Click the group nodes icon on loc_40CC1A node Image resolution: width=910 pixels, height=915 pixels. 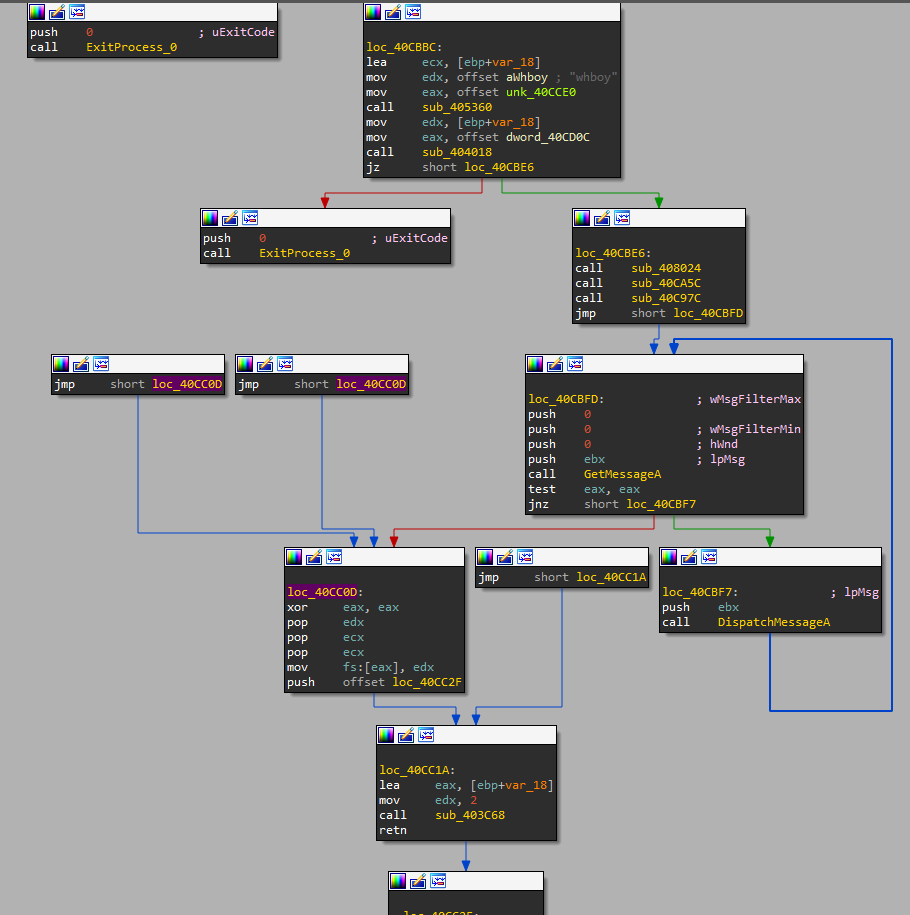tap(426, 735)
